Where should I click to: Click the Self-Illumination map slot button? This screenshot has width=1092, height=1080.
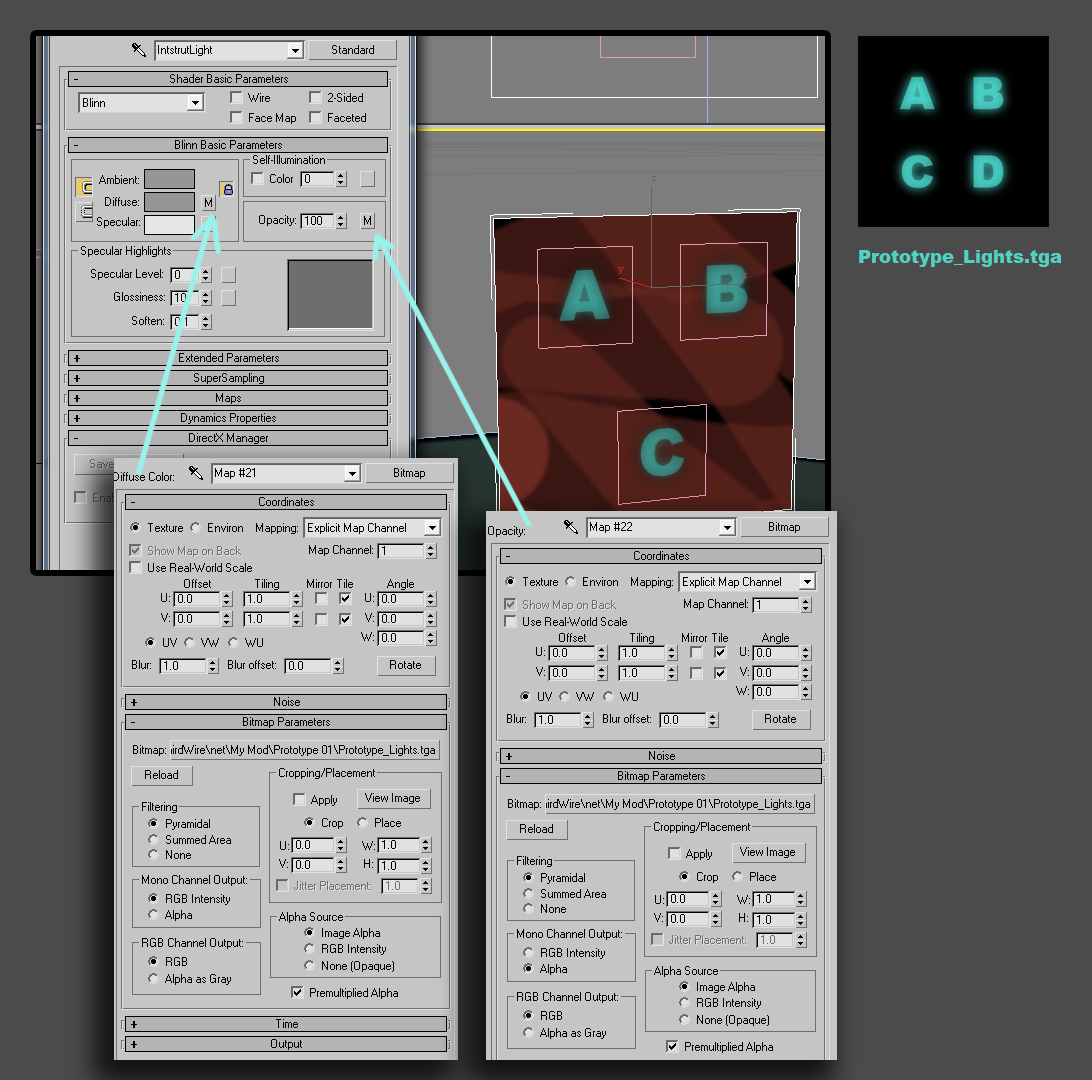368,179
